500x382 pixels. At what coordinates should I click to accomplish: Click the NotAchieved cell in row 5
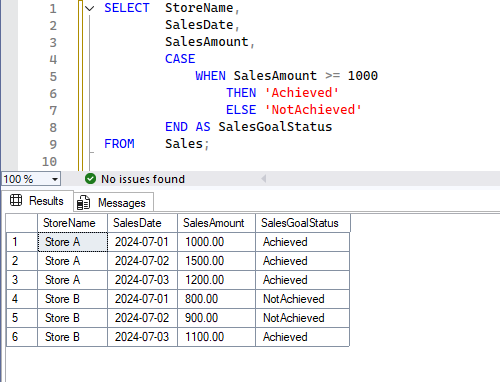coord(302,318)
